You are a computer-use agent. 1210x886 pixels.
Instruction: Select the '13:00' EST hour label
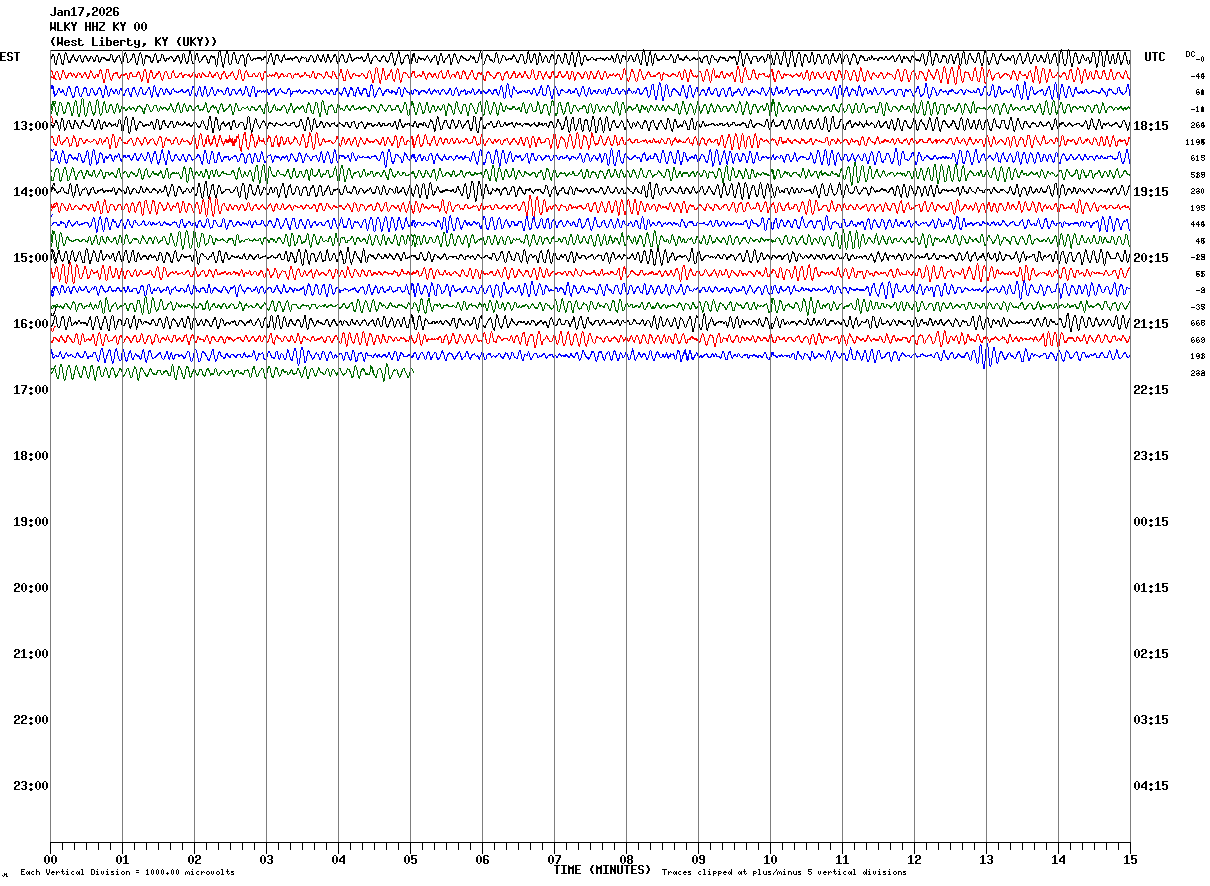tap(31, 126)
